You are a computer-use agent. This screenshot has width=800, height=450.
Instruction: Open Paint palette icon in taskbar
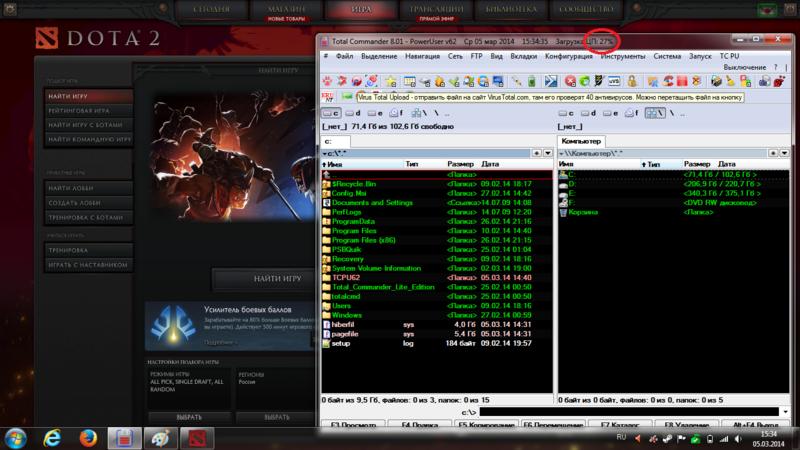(x=161, y=438)
